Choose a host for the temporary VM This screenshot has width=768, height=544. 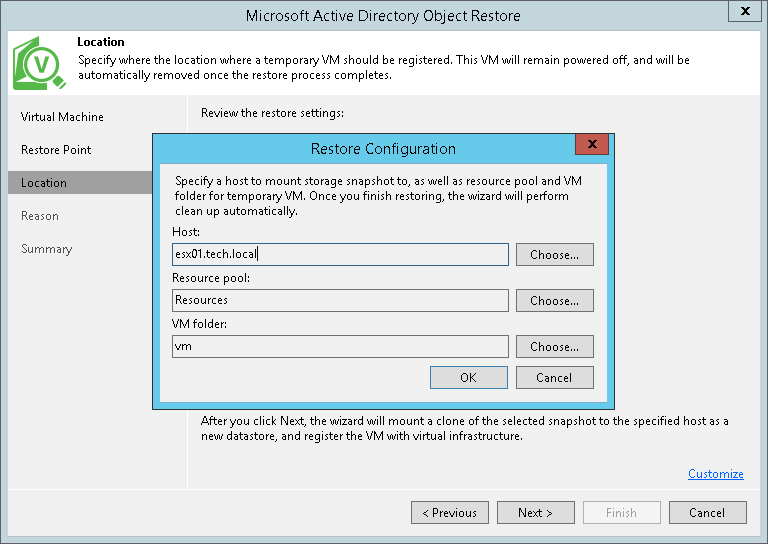tap(554, 254)
